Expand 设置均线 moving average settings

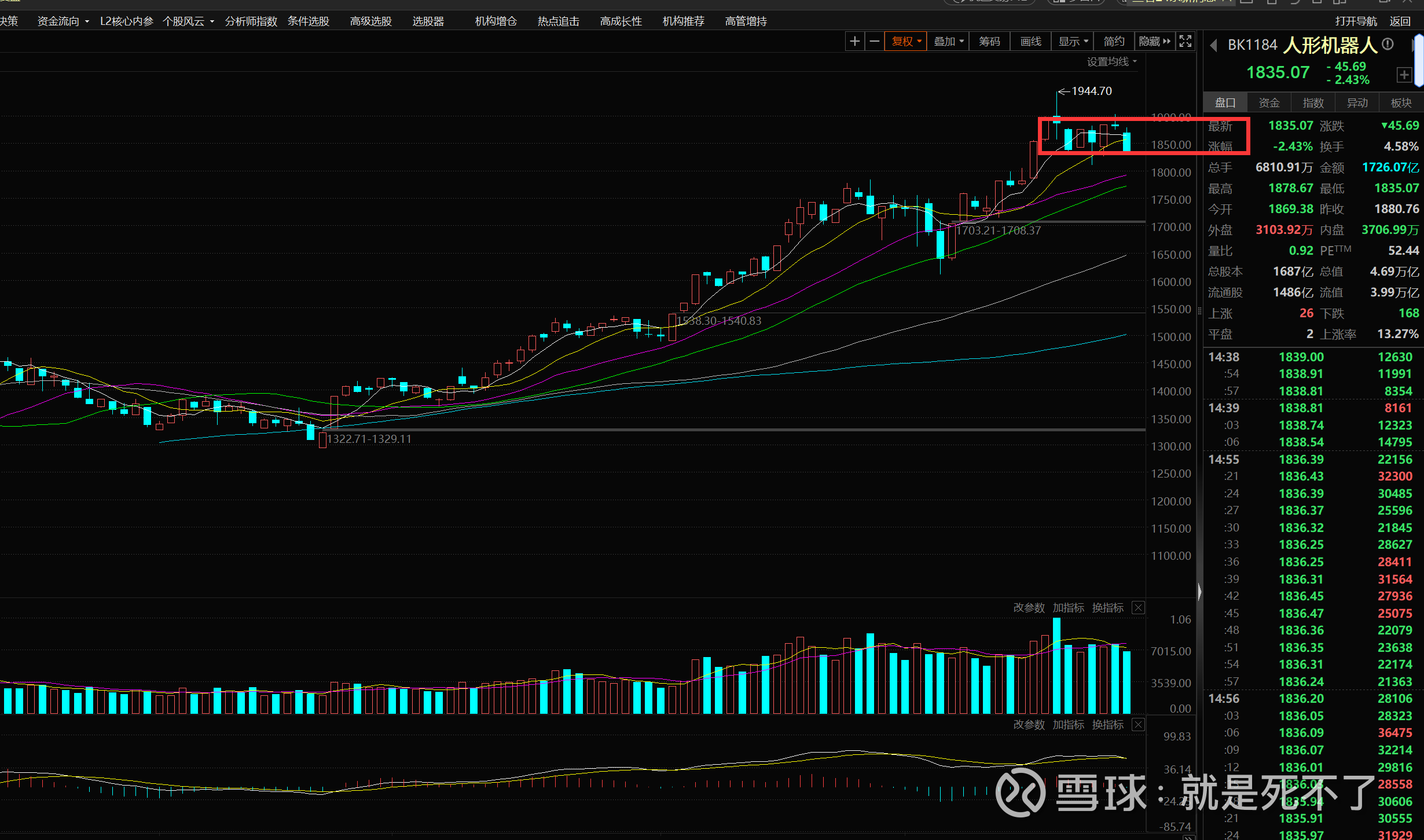(x=1111, y=61)
